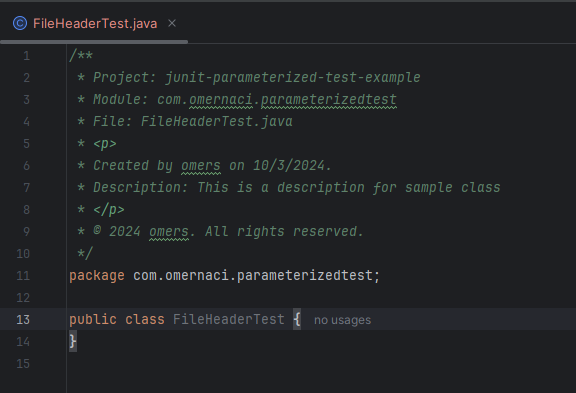Screen dimensions: 576x393
Task: Click the opening <p> tag on line 5
Action: pos(105,144)
